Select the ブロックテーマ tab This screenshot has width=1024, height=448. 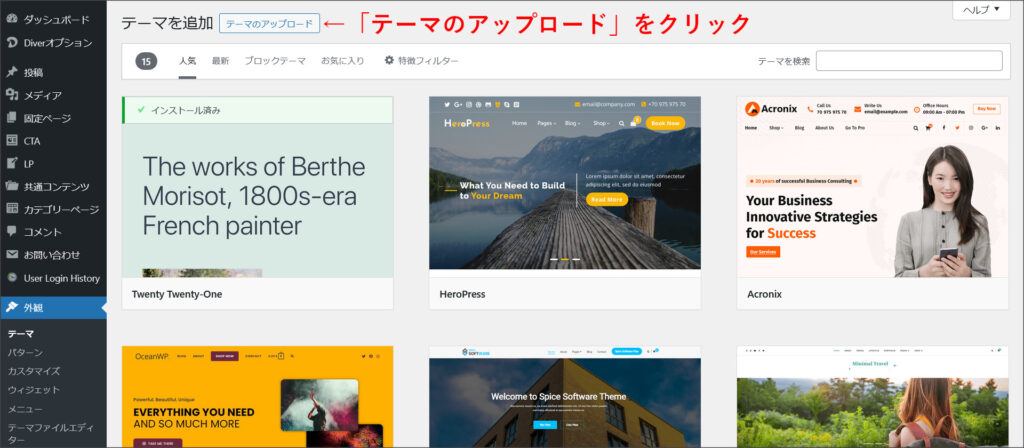tap(275, 61)
